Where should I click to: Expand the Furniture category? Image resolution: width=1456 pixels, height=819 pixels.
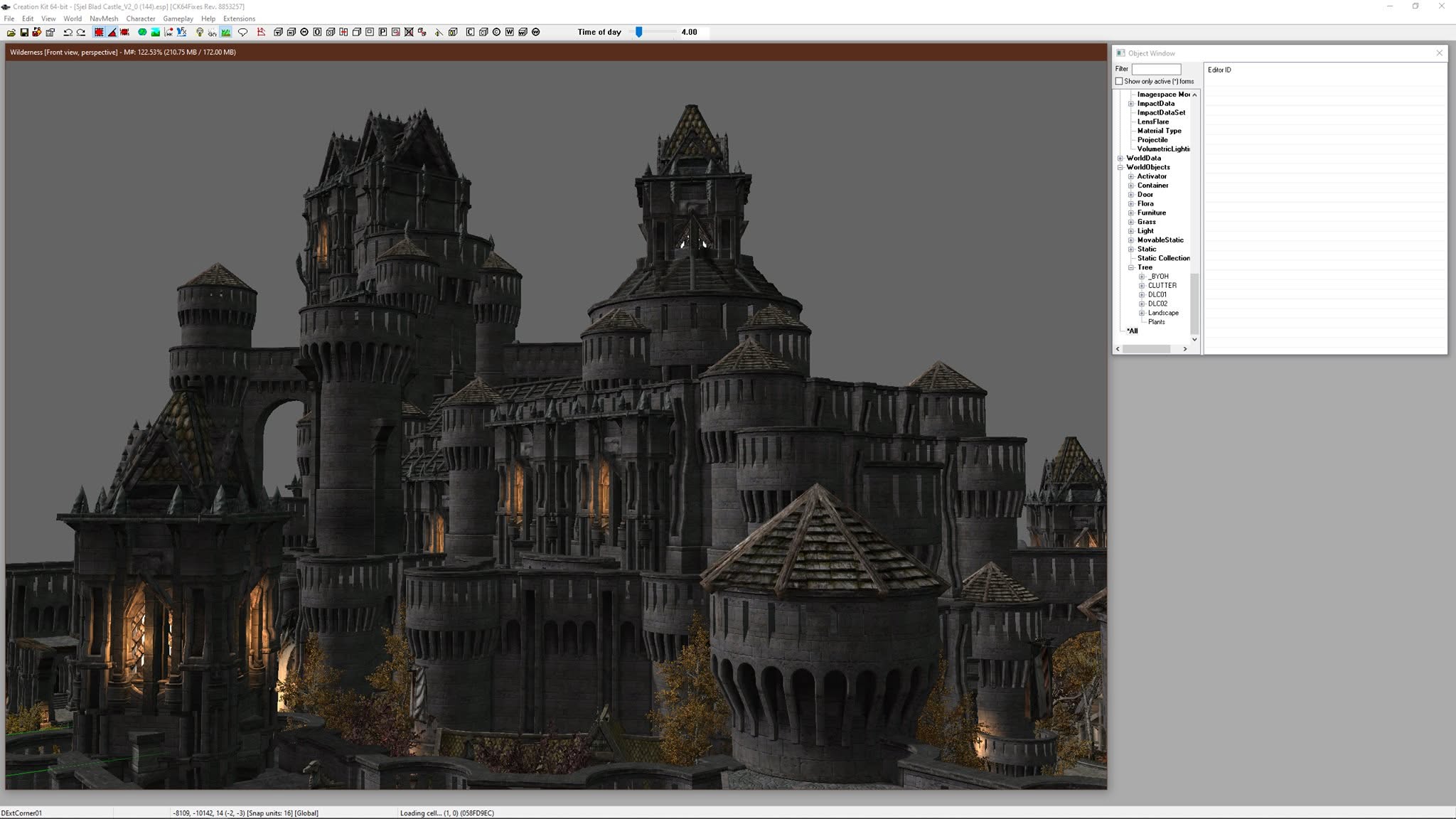pyautogui.click(x=1131, y=213)
